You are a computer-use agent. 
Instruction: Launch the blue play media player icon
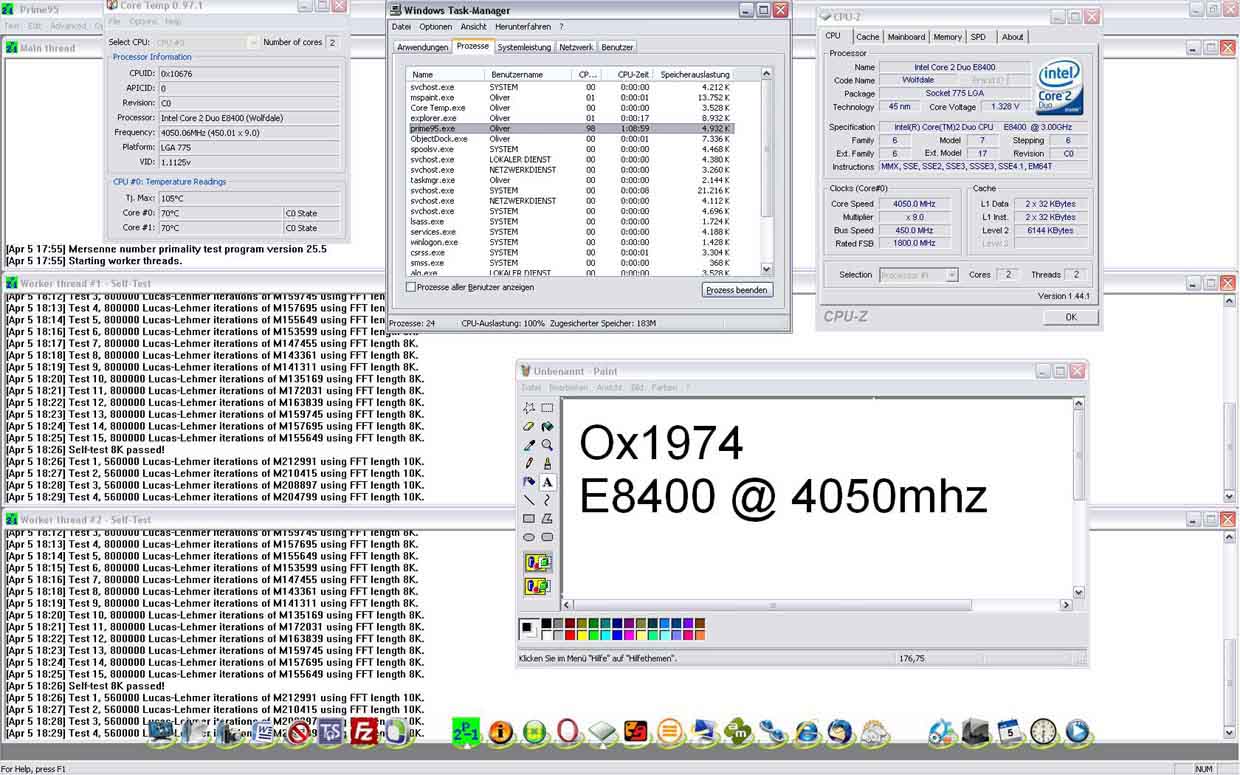point(1077,732)
